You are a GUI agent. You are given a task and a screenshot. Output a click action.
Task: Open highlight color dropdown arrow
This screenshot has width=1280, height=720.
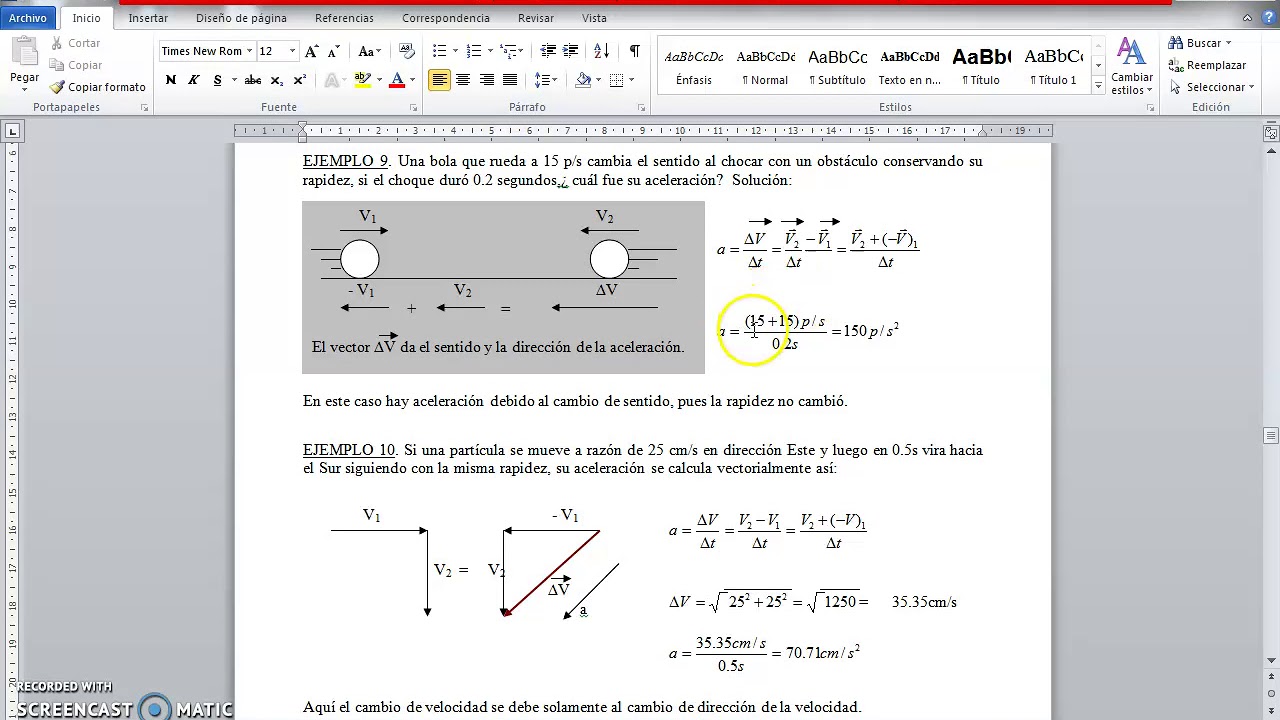[379, 80]
